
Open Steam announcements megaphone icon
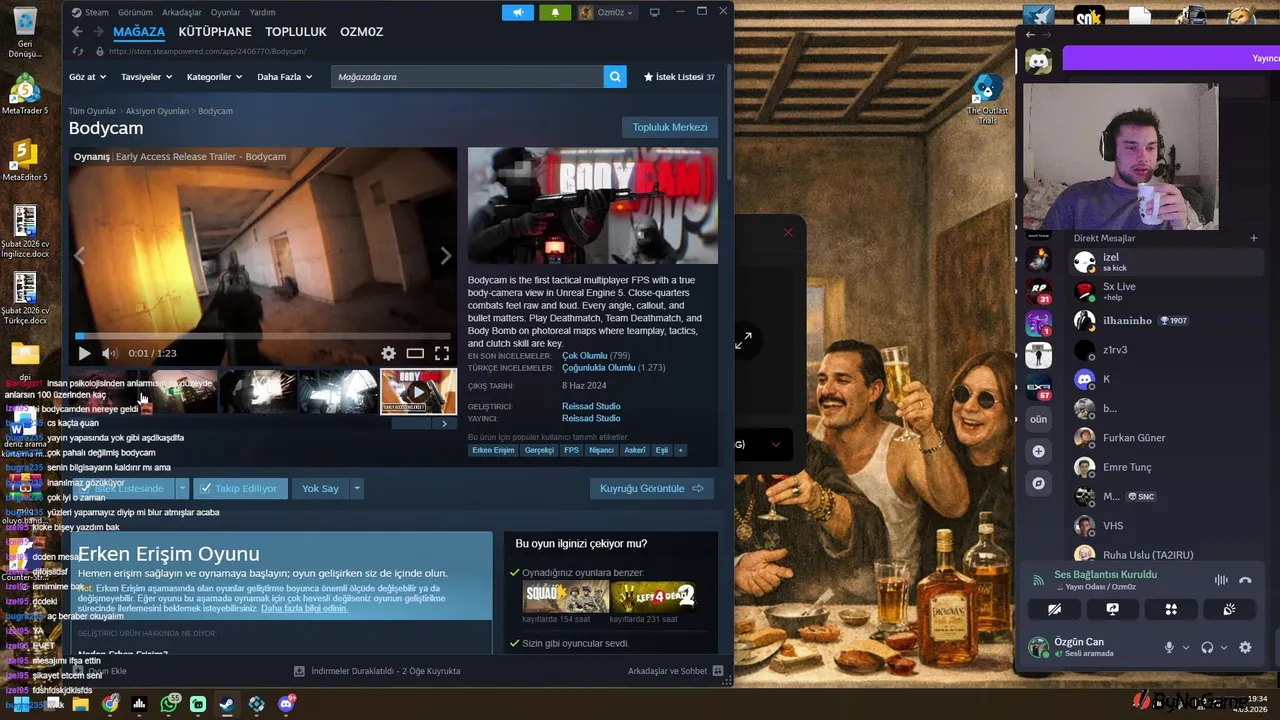(x=517, y=13)
